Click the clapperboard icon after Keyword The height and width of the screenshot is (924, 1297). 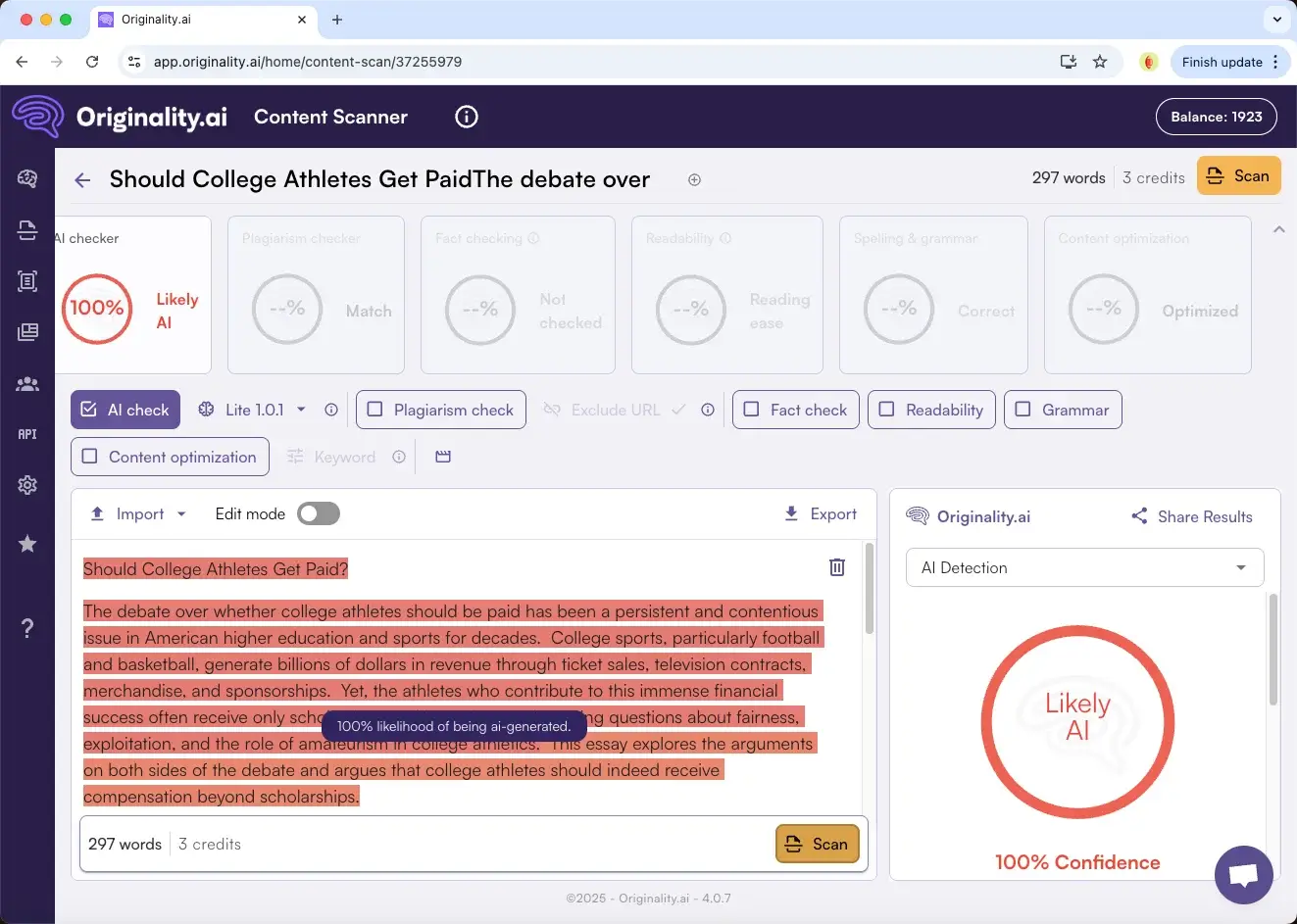[x=443, y=457]
